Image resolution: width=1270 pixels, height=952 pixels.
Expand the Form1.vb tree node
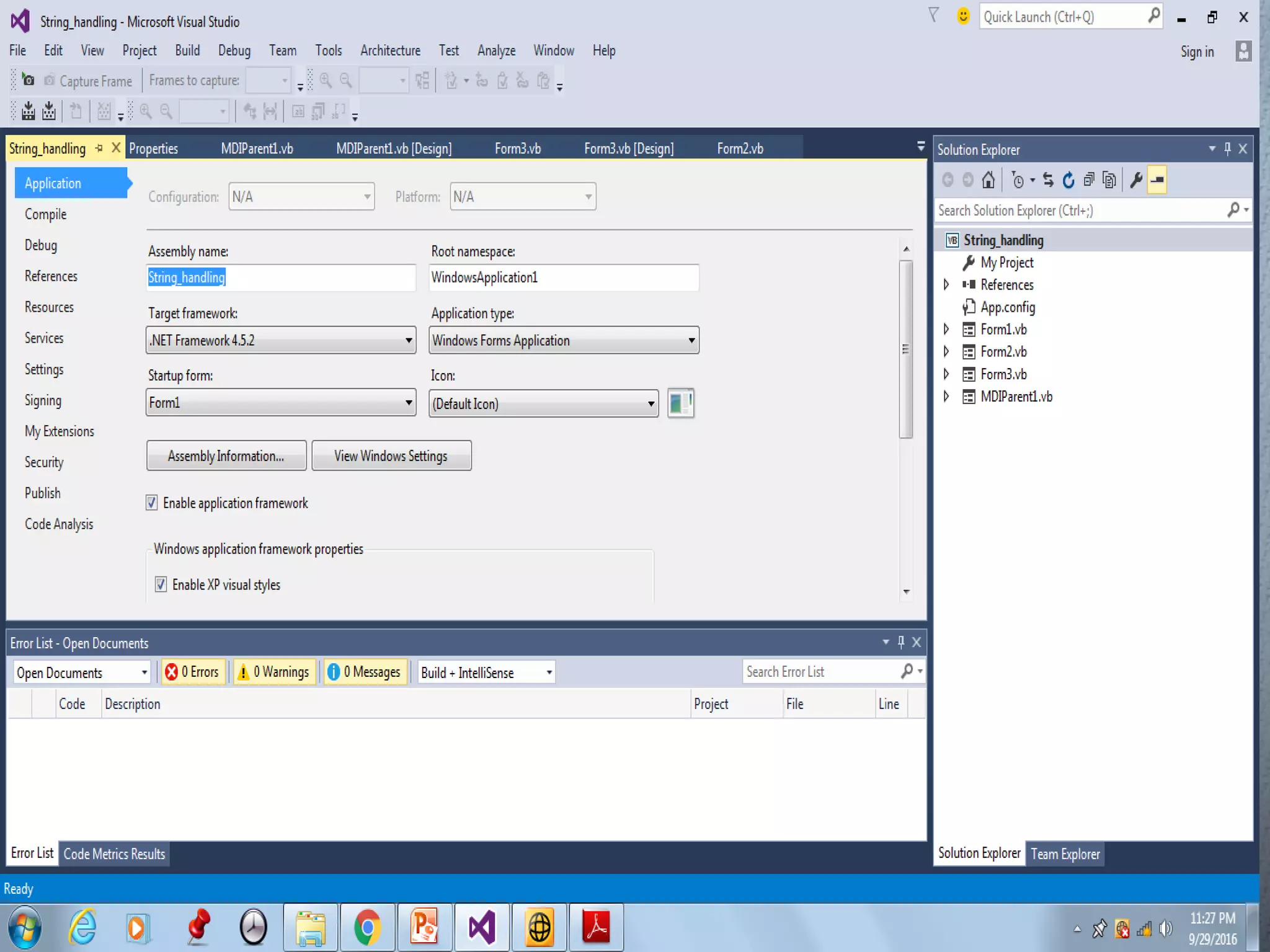pyautogui.click(x=946, y=329)
